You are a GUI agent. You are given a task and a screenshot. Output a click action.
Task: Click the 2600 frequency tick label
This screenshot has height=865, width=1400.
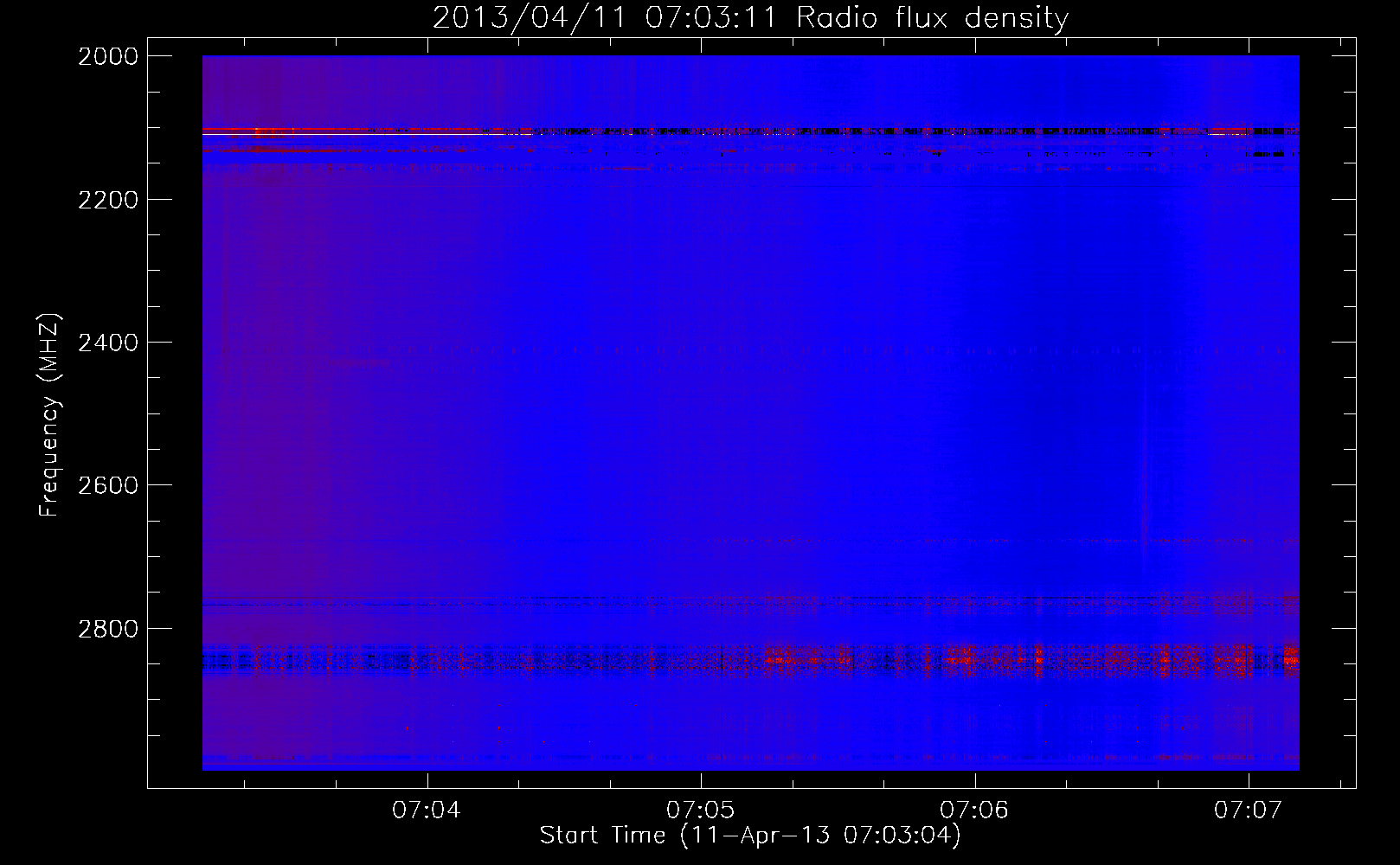pyautogui.click(x=108, y=485)
